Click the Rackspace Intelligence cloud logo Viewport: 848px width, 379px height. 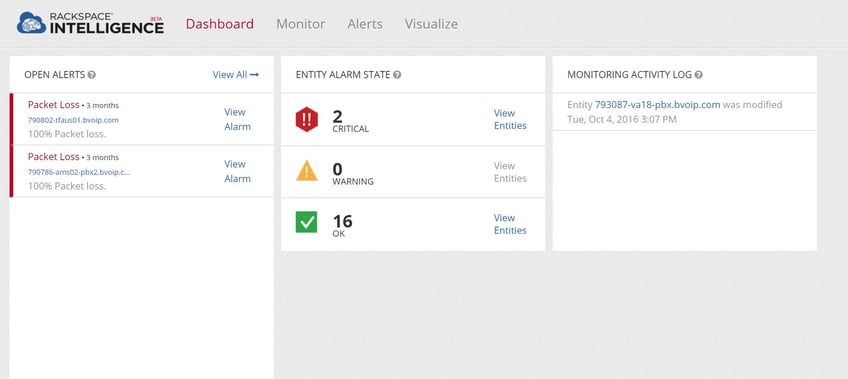(x=31, y=23)
